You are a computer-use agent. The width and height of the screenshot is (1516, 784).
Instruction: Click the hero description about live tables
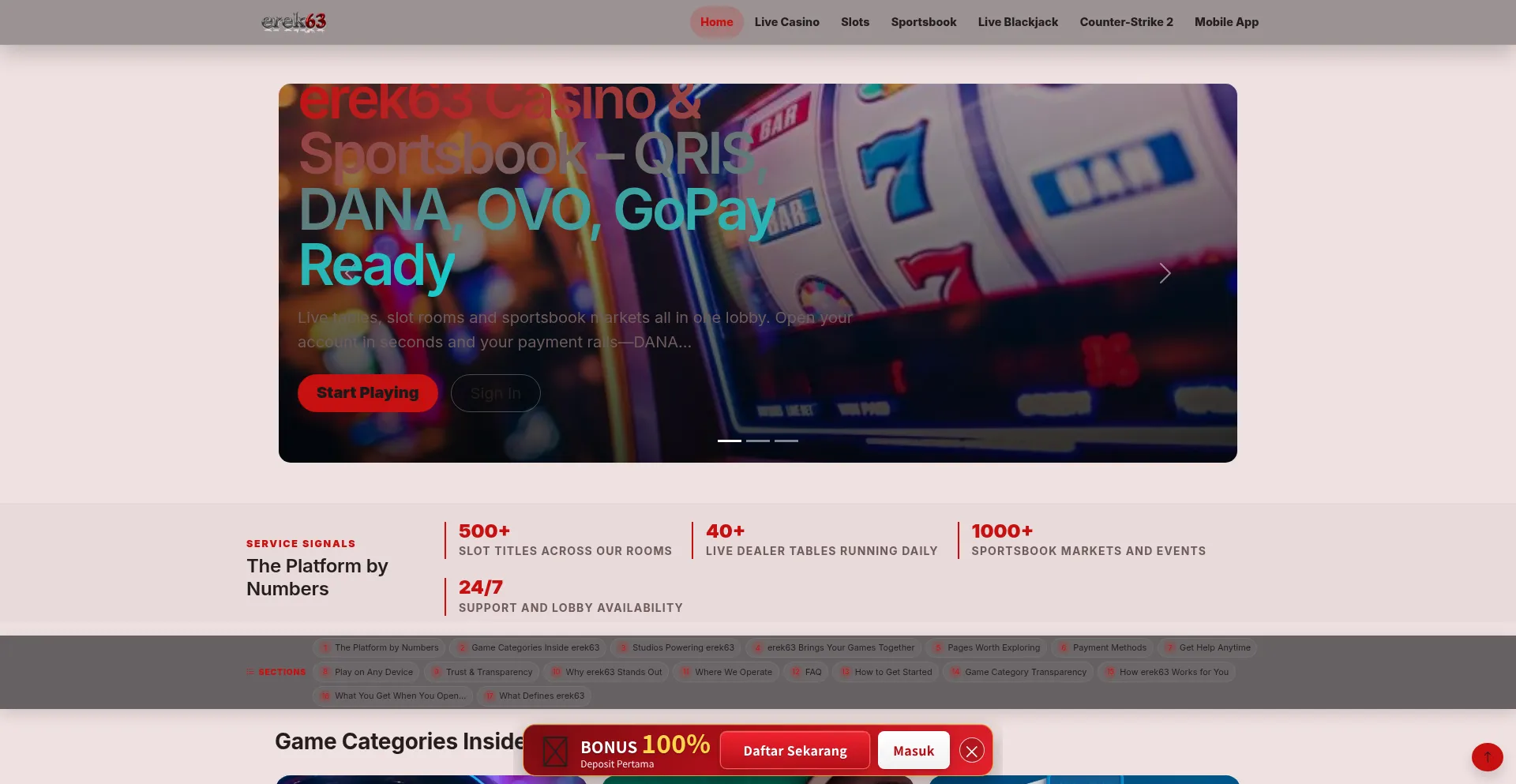click(x=575, y=330)
